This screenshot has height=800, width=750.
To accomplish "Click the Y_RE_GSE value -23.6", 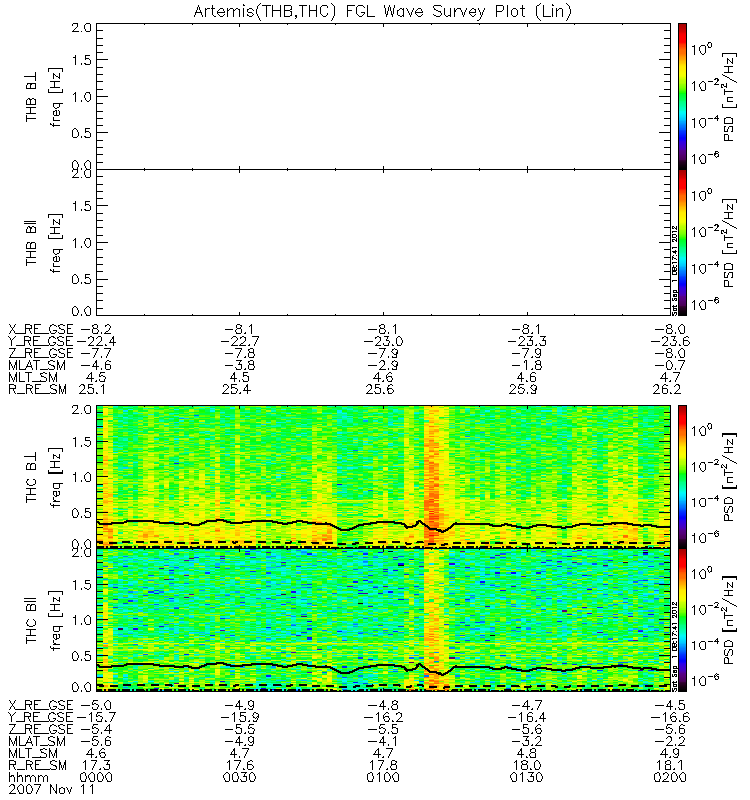I will click(670, 341).
